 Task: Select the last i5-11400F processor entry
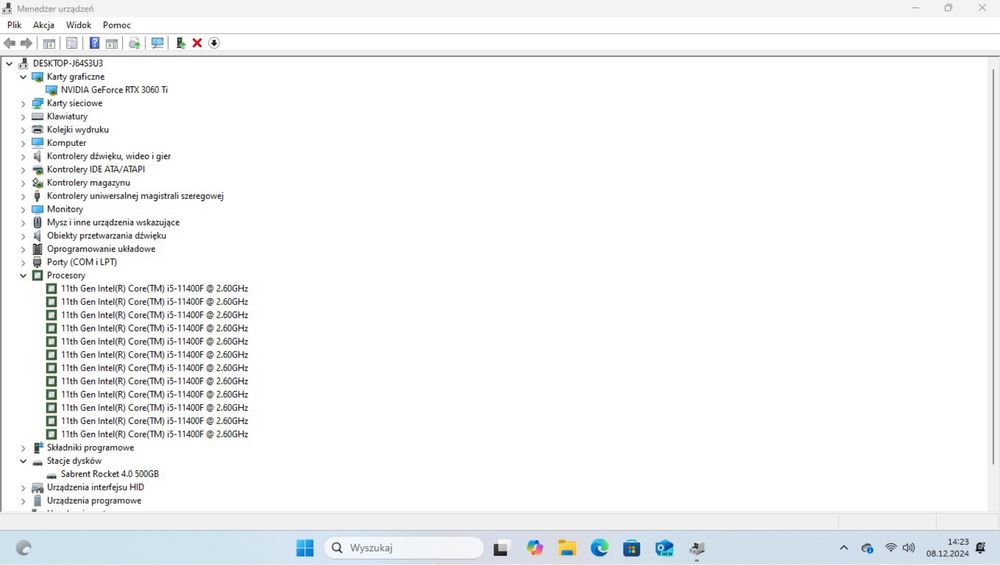(x=154, y=434)
